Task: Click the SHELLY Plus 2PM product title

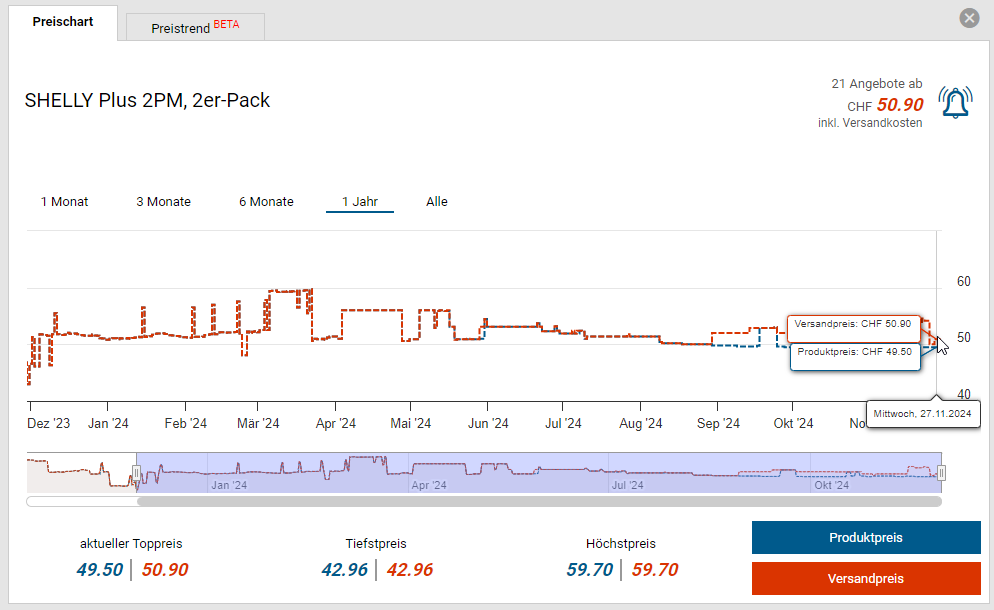Action: (147, 100)
